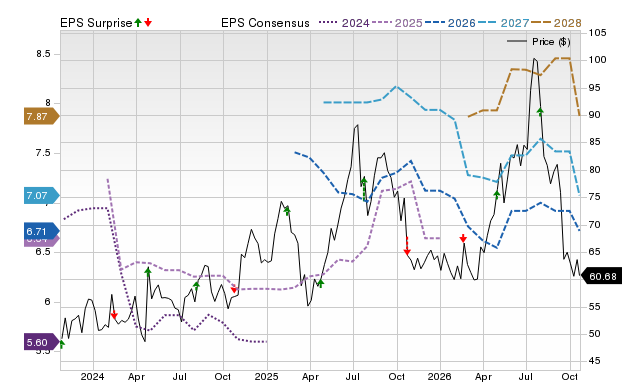Click the 2026 label on the time axis
The image size is (640, 382).
coord(440,376)
